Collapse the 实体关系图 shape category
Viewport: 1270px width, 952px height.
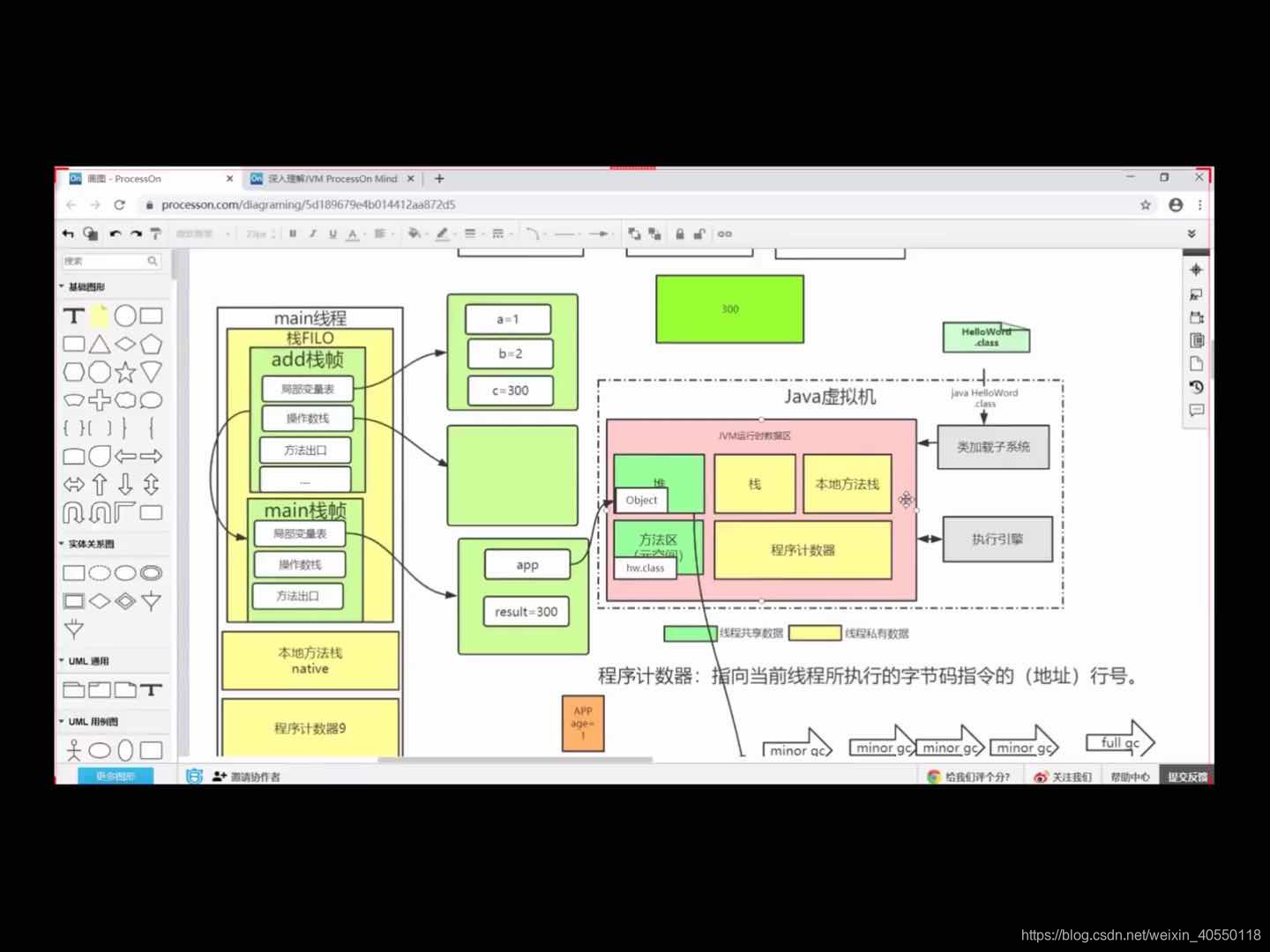(86, 544)
